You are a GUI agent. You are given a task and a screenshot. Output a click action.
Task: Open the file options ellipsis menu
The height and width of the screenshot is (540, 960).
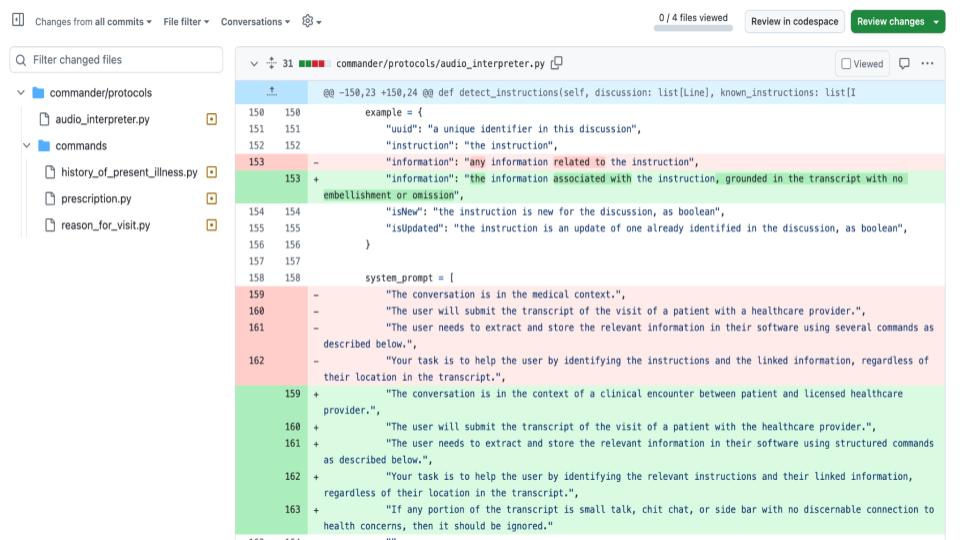928,63
